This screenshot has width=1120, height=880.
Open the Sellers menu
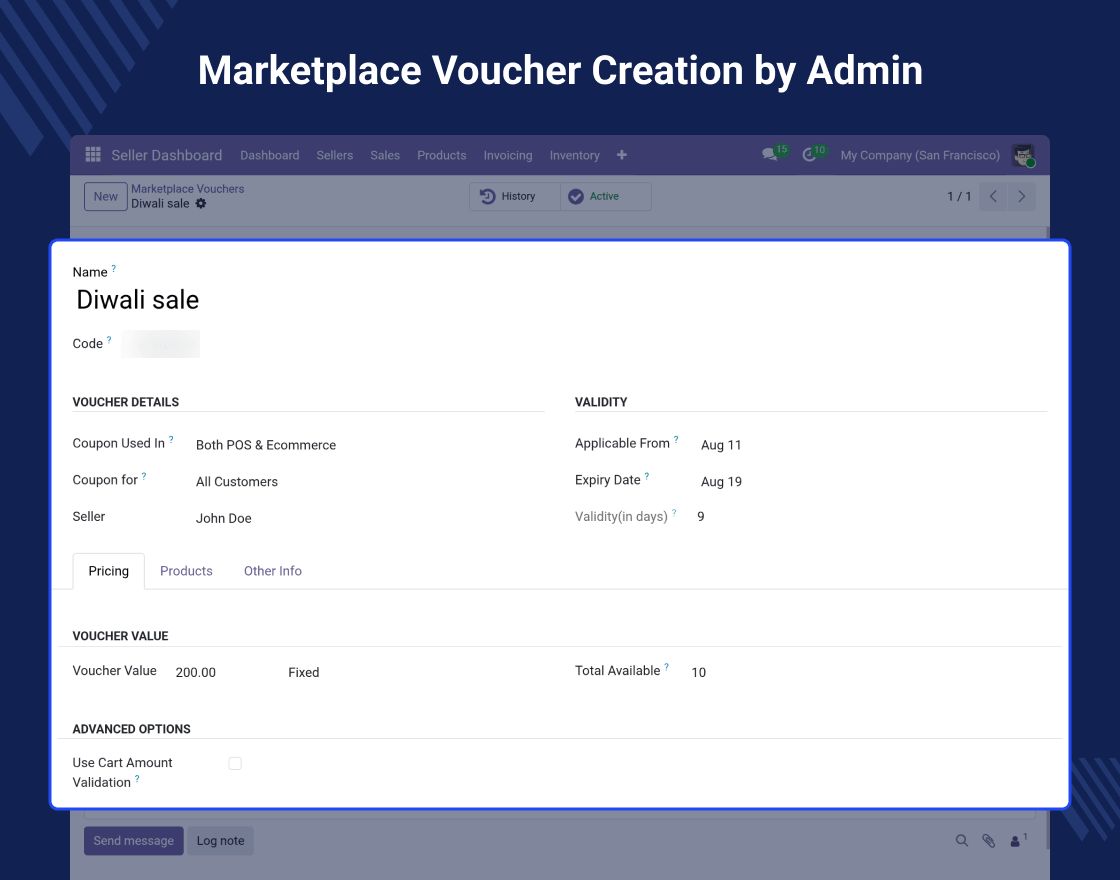click(335, 155)
